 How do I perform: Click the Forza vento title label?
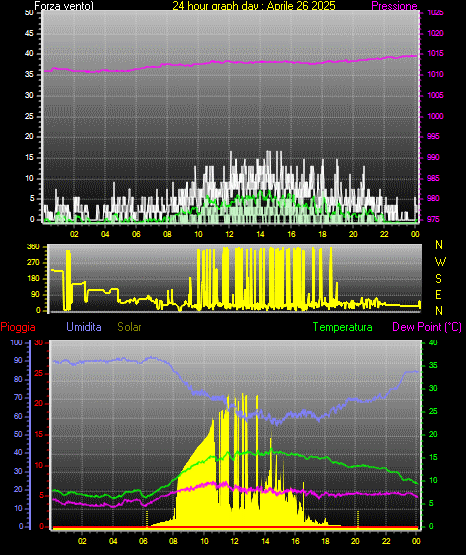[x=64, y=6]
